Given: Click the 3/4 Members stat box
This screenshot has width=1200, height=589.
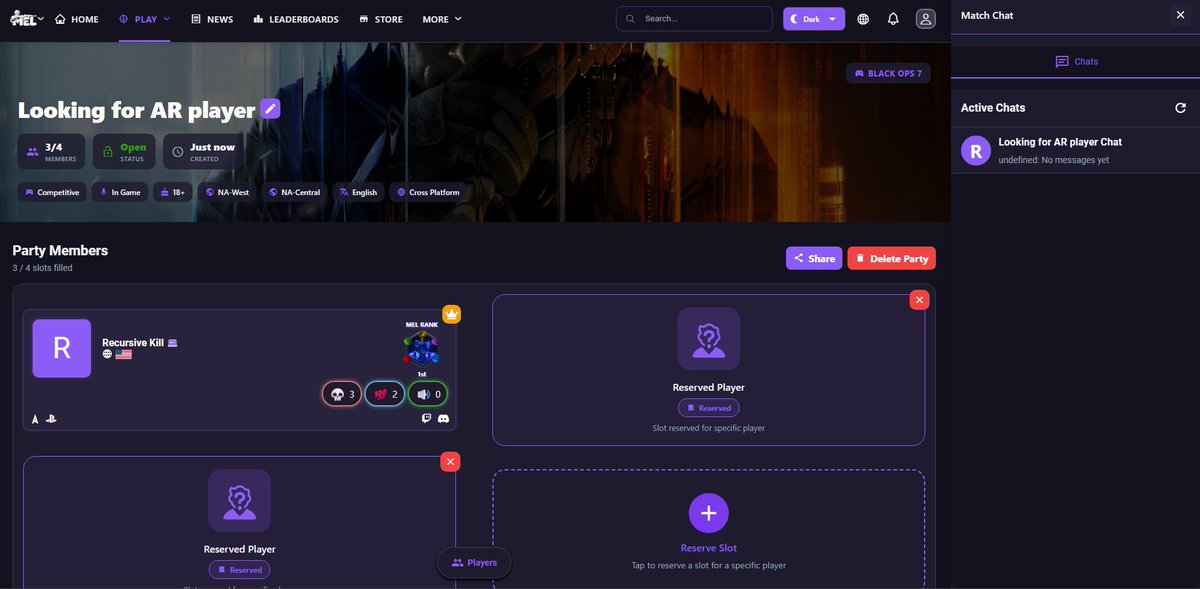Looking at the screenshot, I should click(x=52, y=152).
